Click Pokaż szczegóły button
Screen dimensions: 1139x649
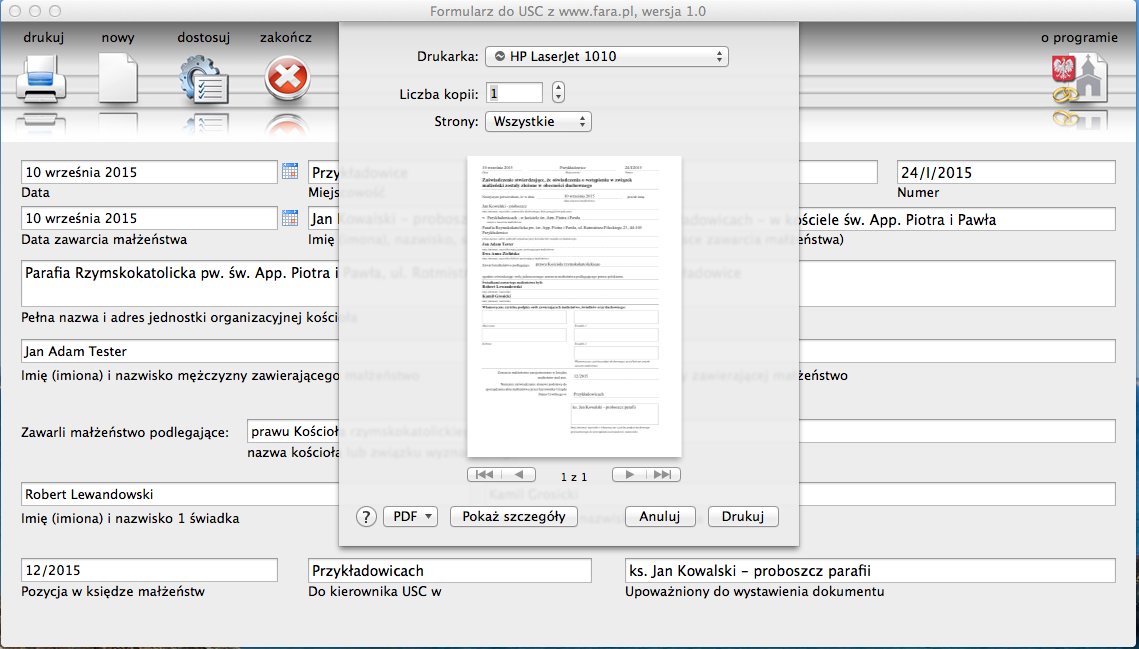[514, 517]
